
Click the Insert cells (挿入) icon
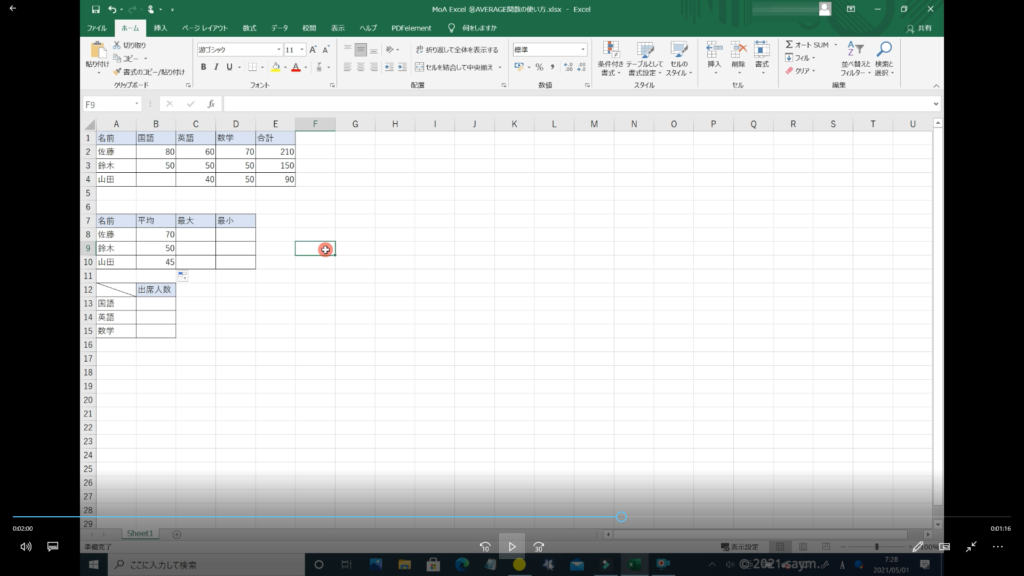pos(714,51)
